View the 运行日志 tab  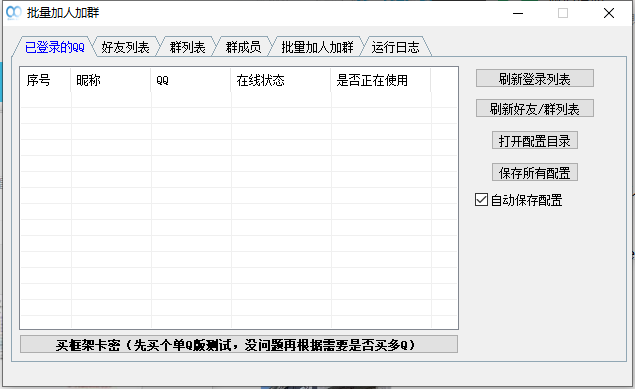[395, 47]
